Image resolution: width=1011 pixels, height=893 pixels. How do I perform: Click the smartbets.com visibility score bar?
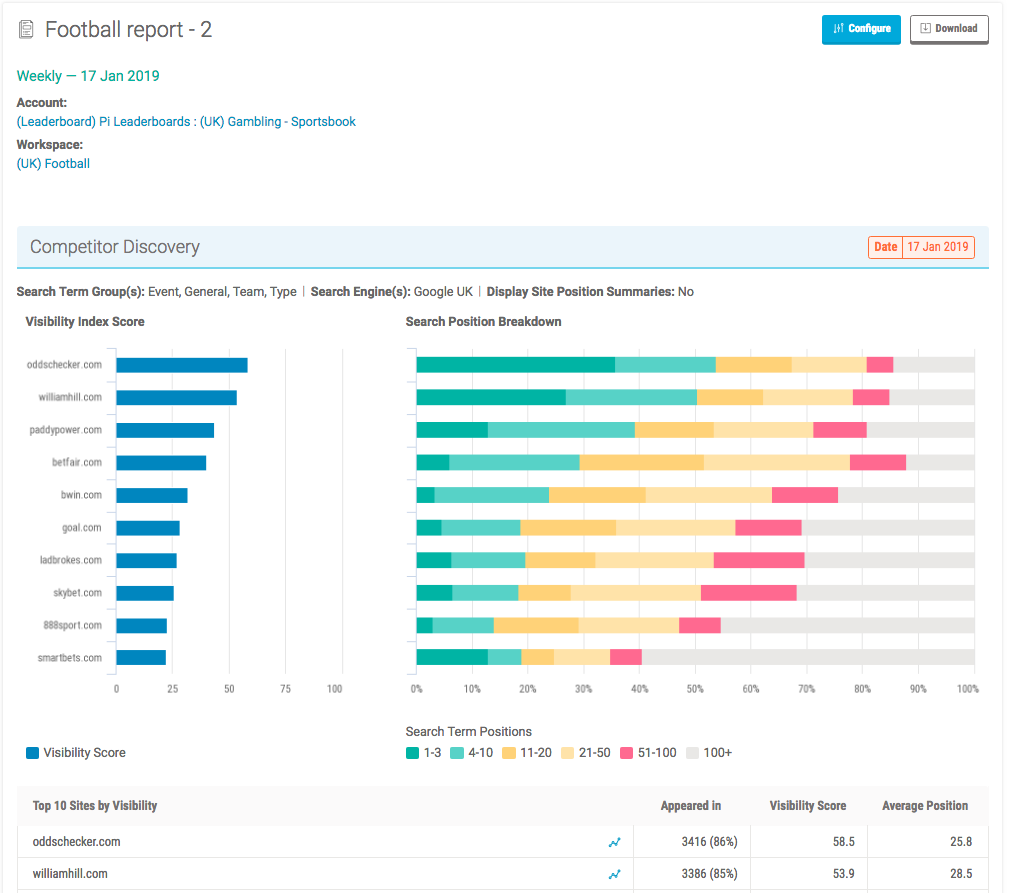click(x=141, y=658)
